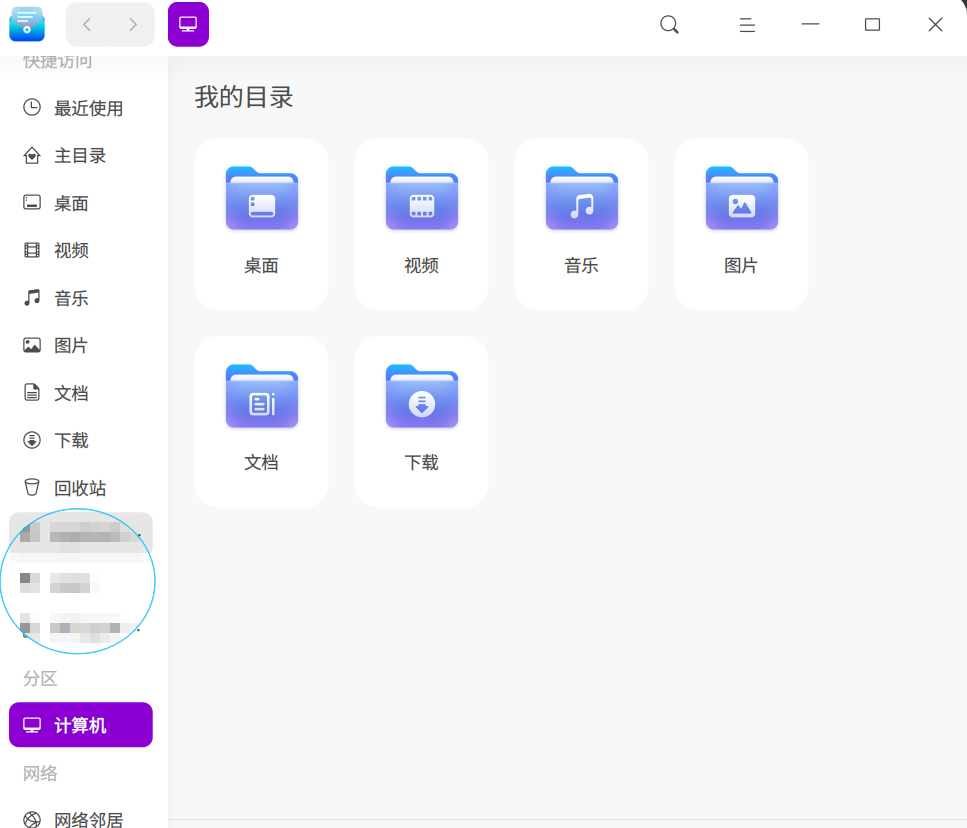
Task: Click the purple computer location button
Action: point(188,25)
